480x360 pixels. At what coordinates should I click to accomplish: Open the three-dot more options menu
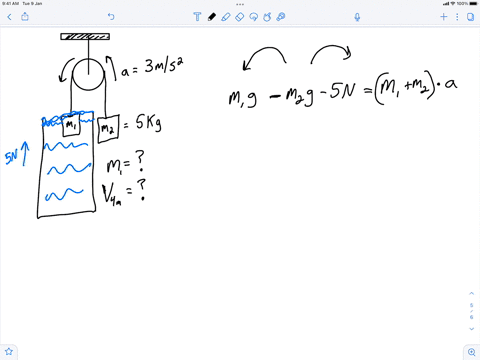[457, 17]
